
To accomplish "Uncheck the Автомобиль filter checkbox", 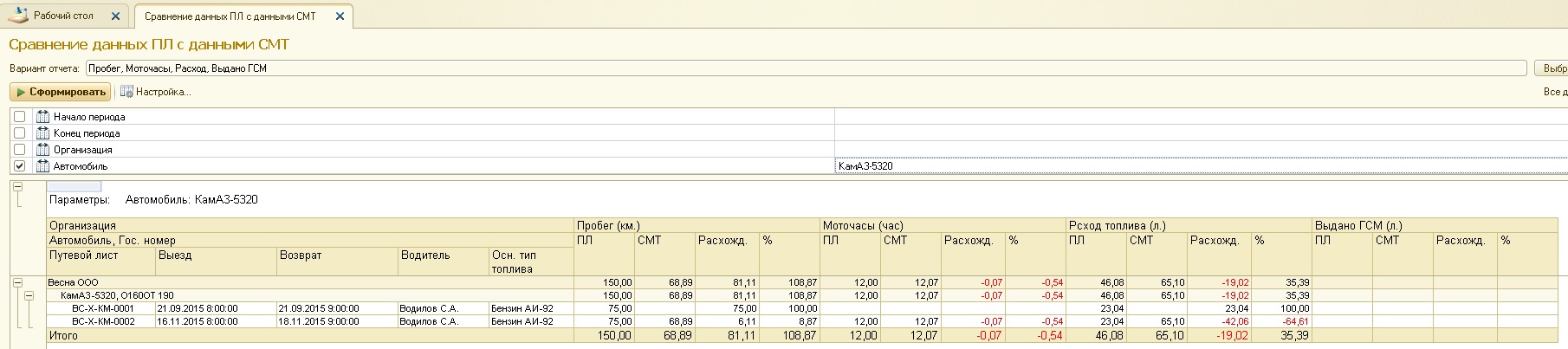I will 19,166.
